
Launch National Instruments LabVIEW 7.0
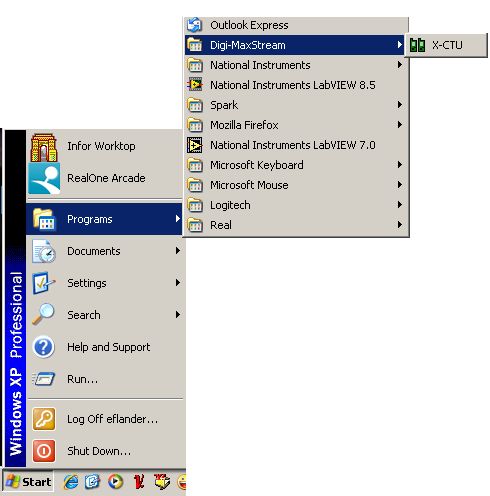point(296,145)
